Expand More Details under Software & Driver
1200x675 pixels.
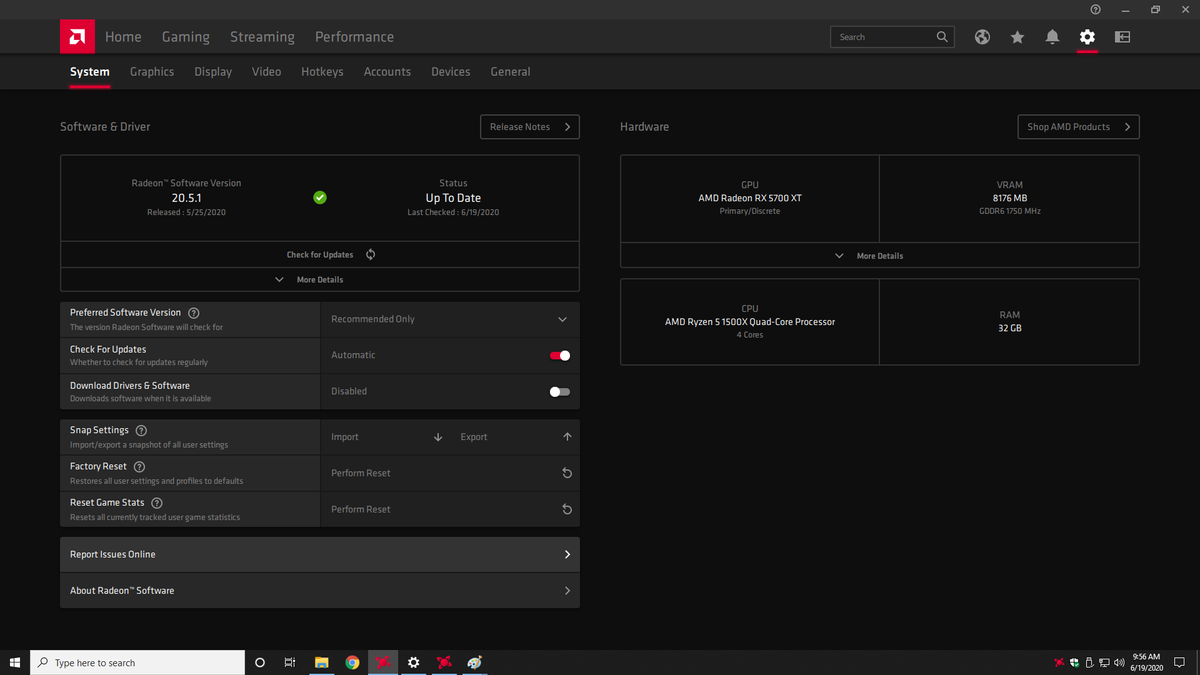click(319, 279)
